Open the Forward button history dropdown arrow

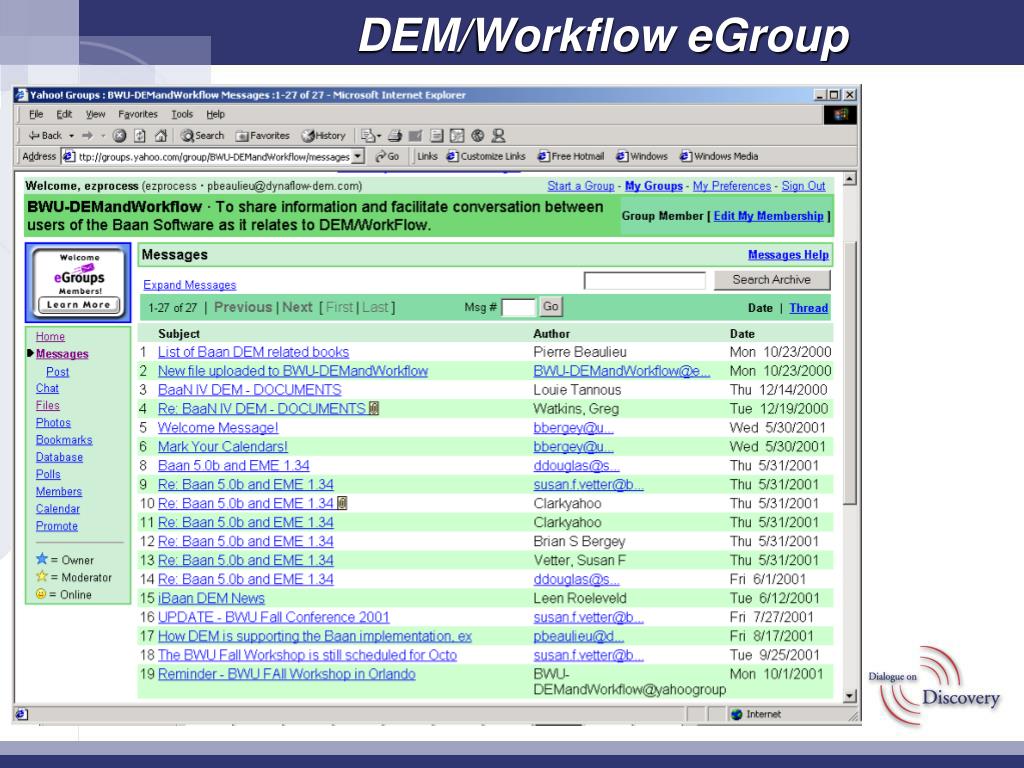pos(103,136)
